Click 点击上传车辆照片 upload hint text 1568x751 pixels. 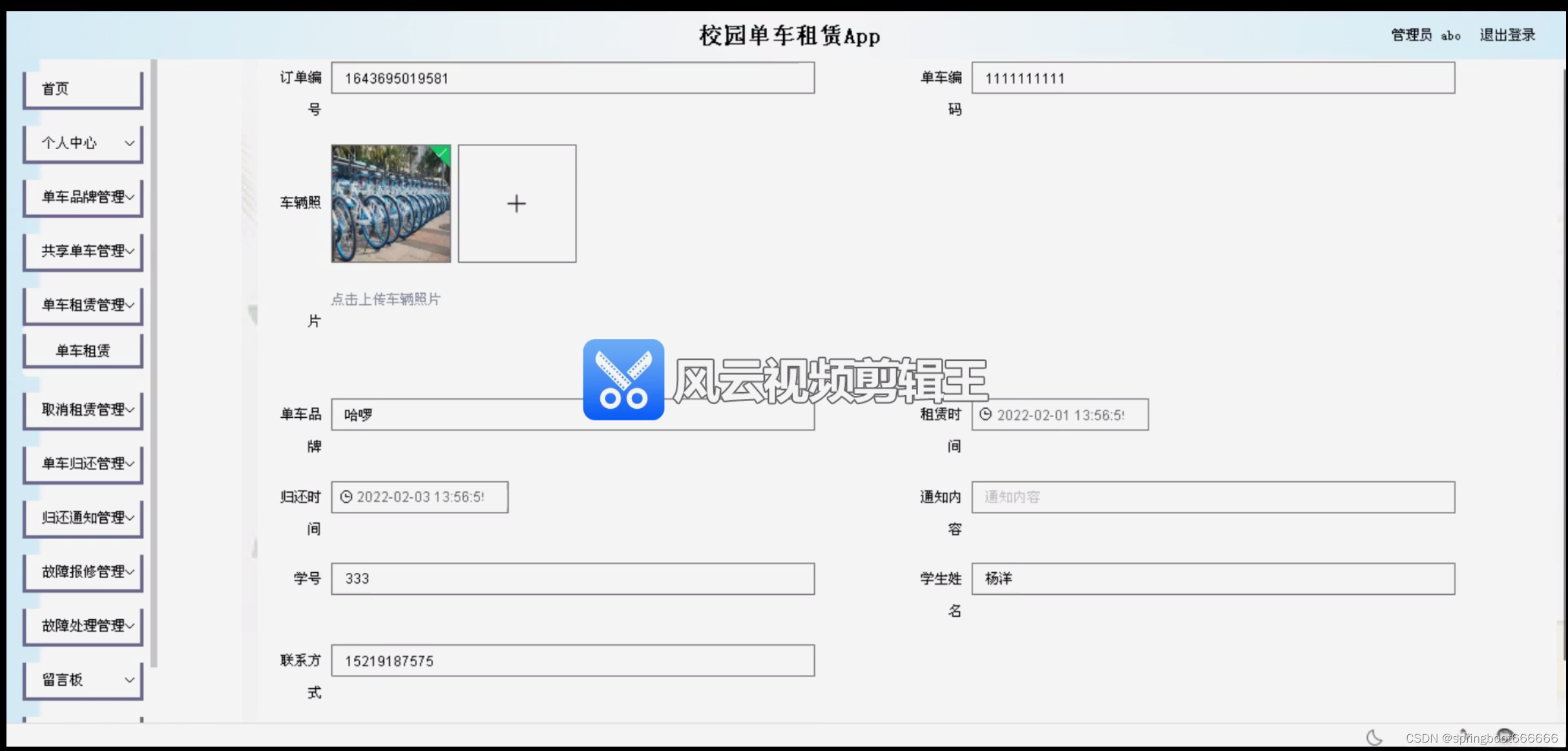tap(386, 299)
